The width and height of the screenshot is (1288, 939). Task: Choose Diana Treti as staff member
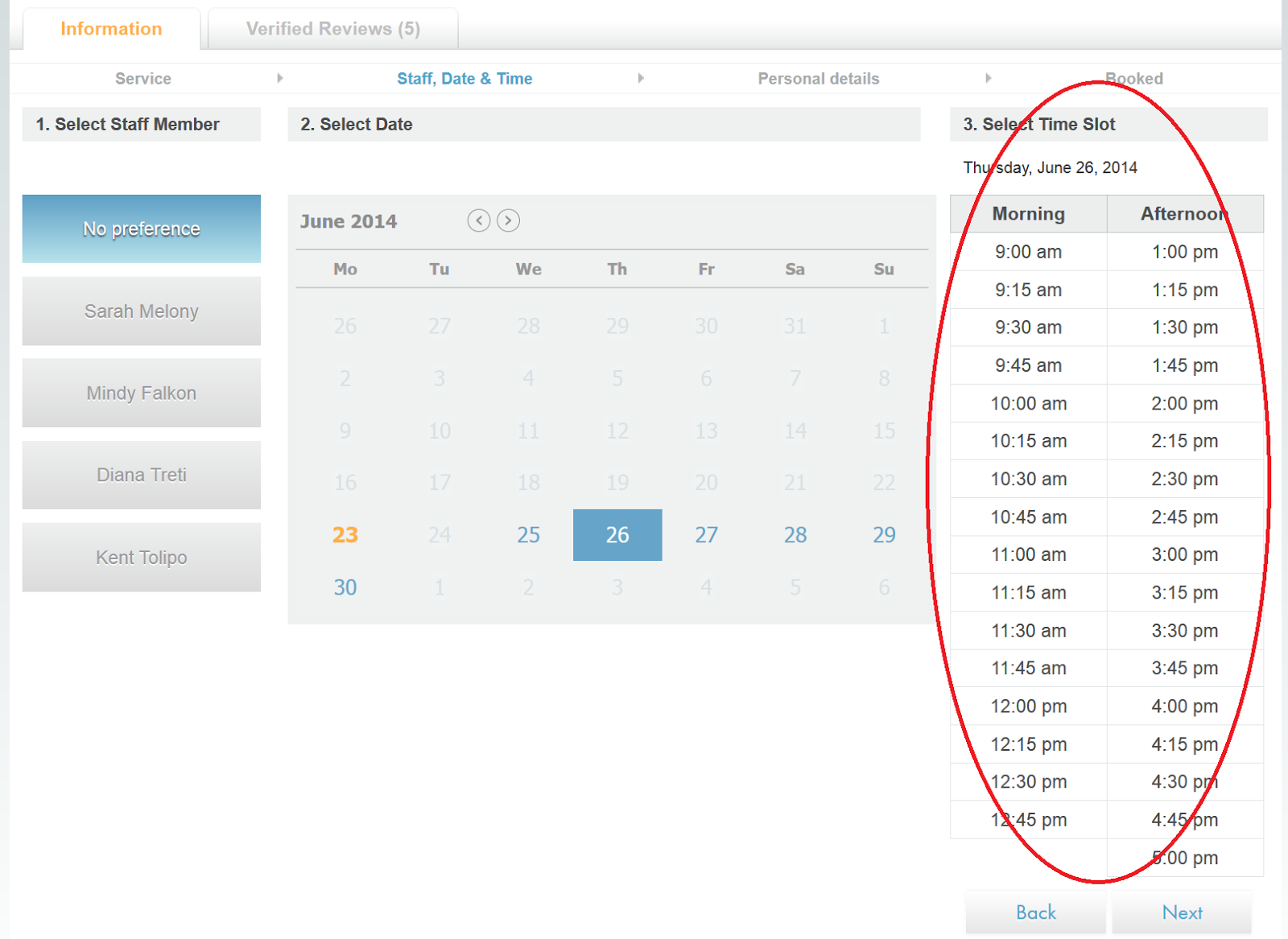(141, 475)
